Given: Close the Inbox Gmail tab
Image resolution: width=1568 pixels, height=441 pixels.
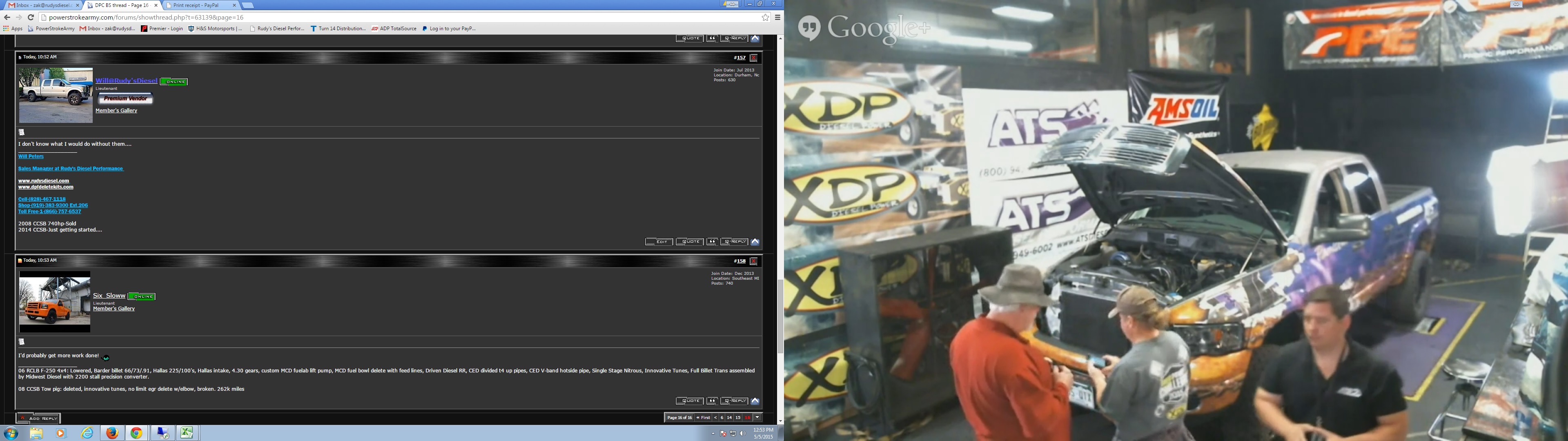Looking at the screenshot, I should click(x=77, y=5).
